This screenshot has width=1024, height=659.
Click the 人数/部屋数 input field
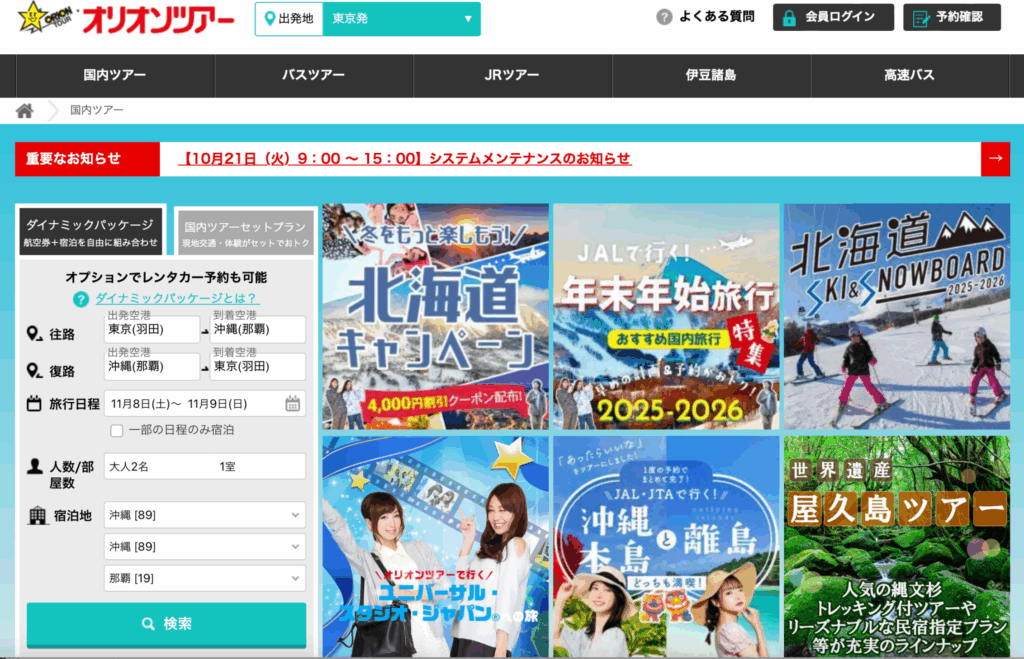205,466
